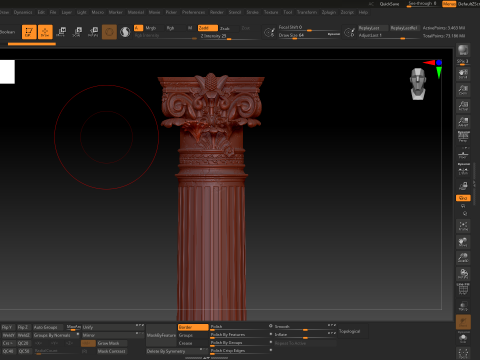Adjust the See-through slider
Image resolution: width=480 pixels, height=360 pixels.
[x=422, y=4]
